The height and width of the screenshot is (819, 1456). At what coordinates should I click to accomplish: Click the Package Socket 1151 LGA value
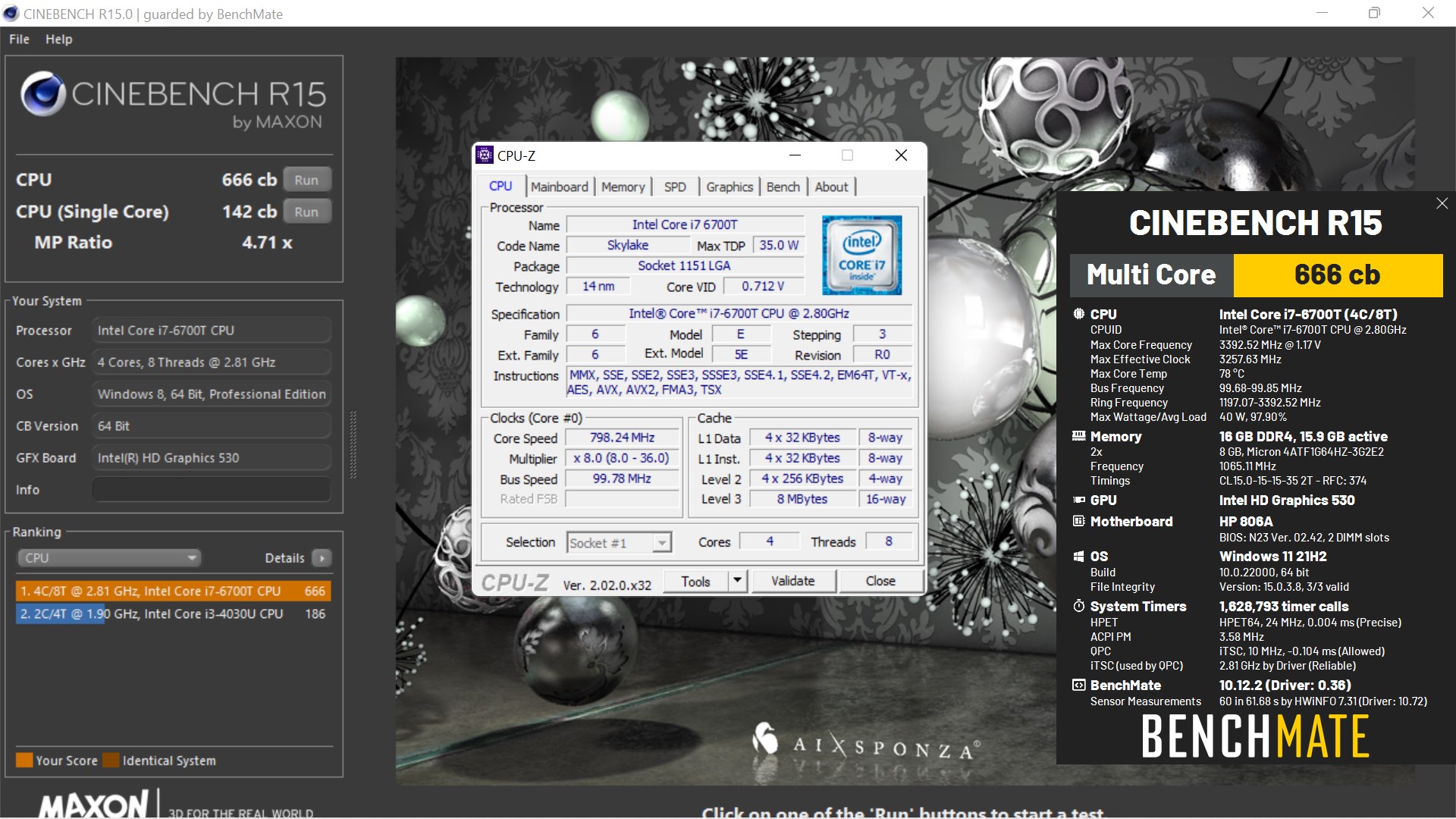(684, 265)
